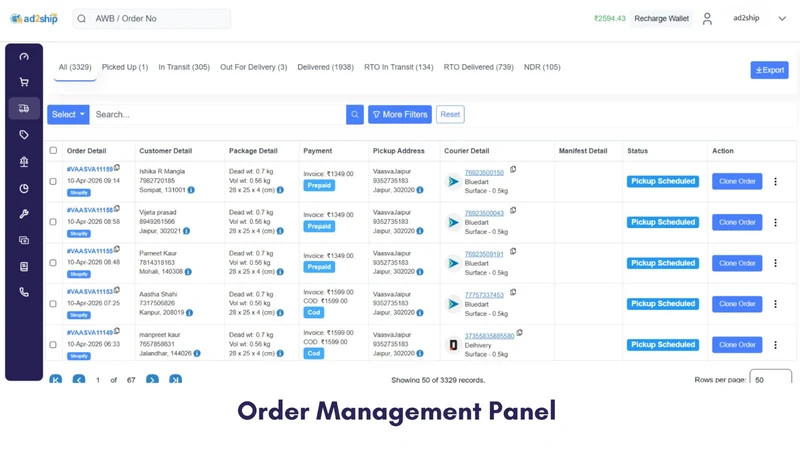Switch to RTO Delivered (739) tab
Screen dimensions: 800x450
[x=479, y=67]
